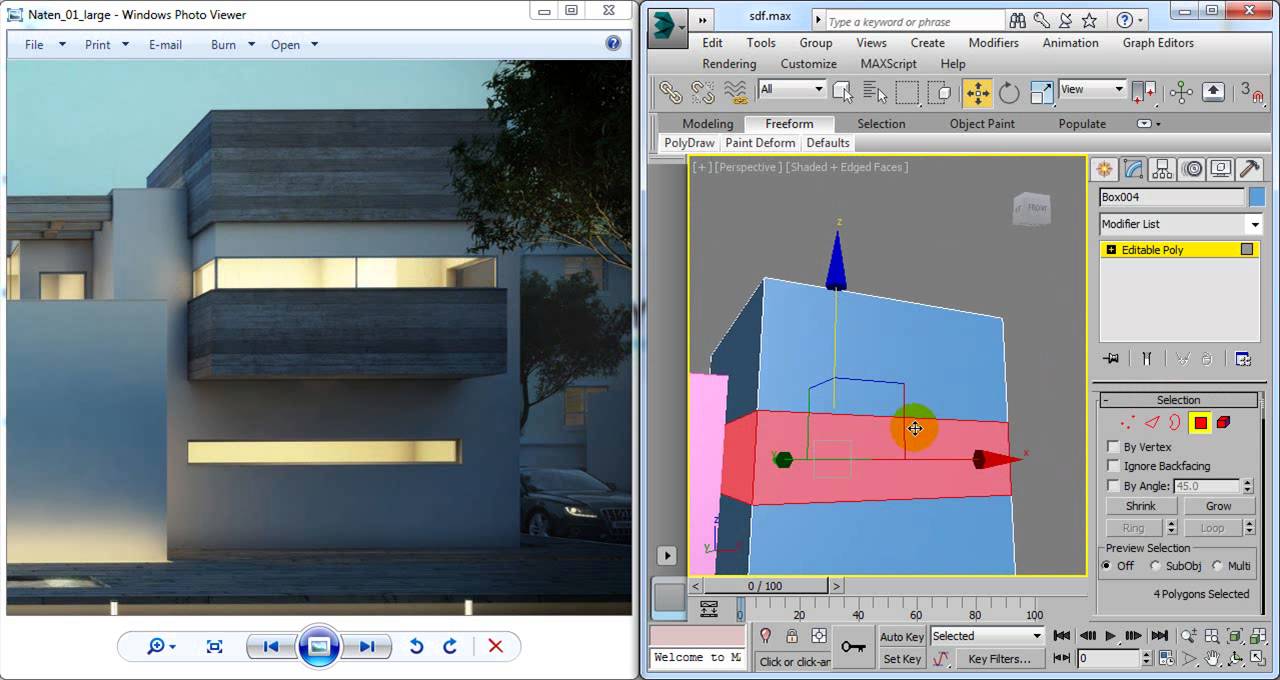Click Box004 object name field
The width and height of the screenshot is (1280, 680).
[x=1171, y=197]
